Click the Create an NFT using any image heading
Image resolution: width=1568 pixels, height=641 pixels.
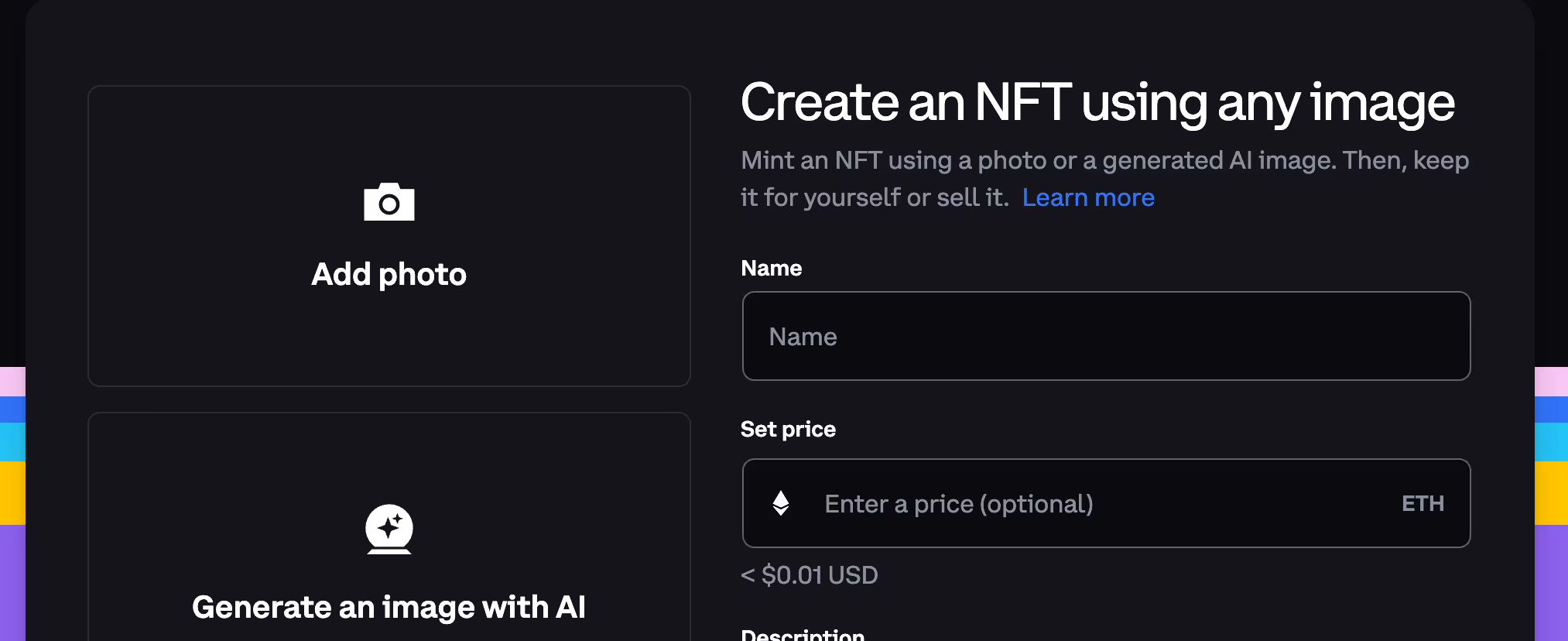pos(1097,103)
